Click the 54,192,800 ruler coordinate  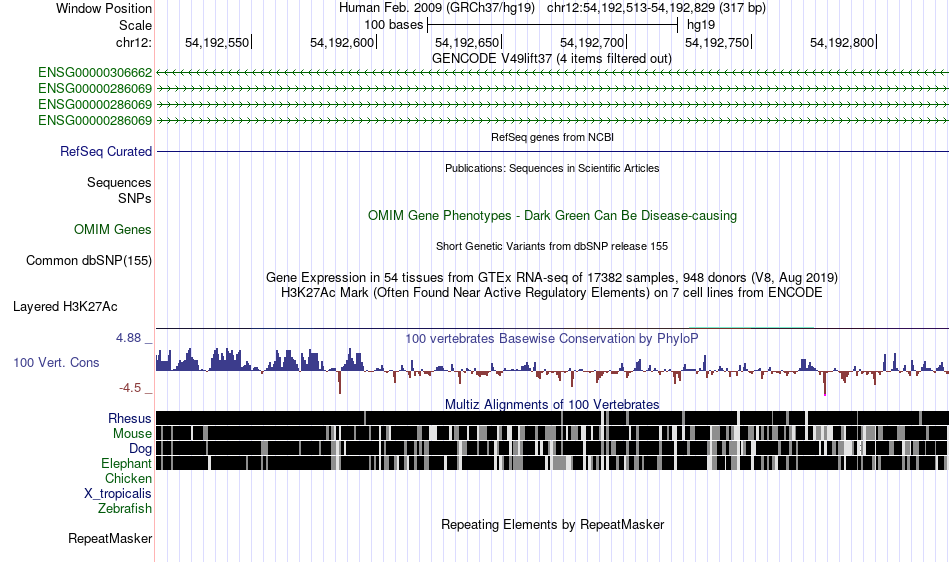pos(842,42)
